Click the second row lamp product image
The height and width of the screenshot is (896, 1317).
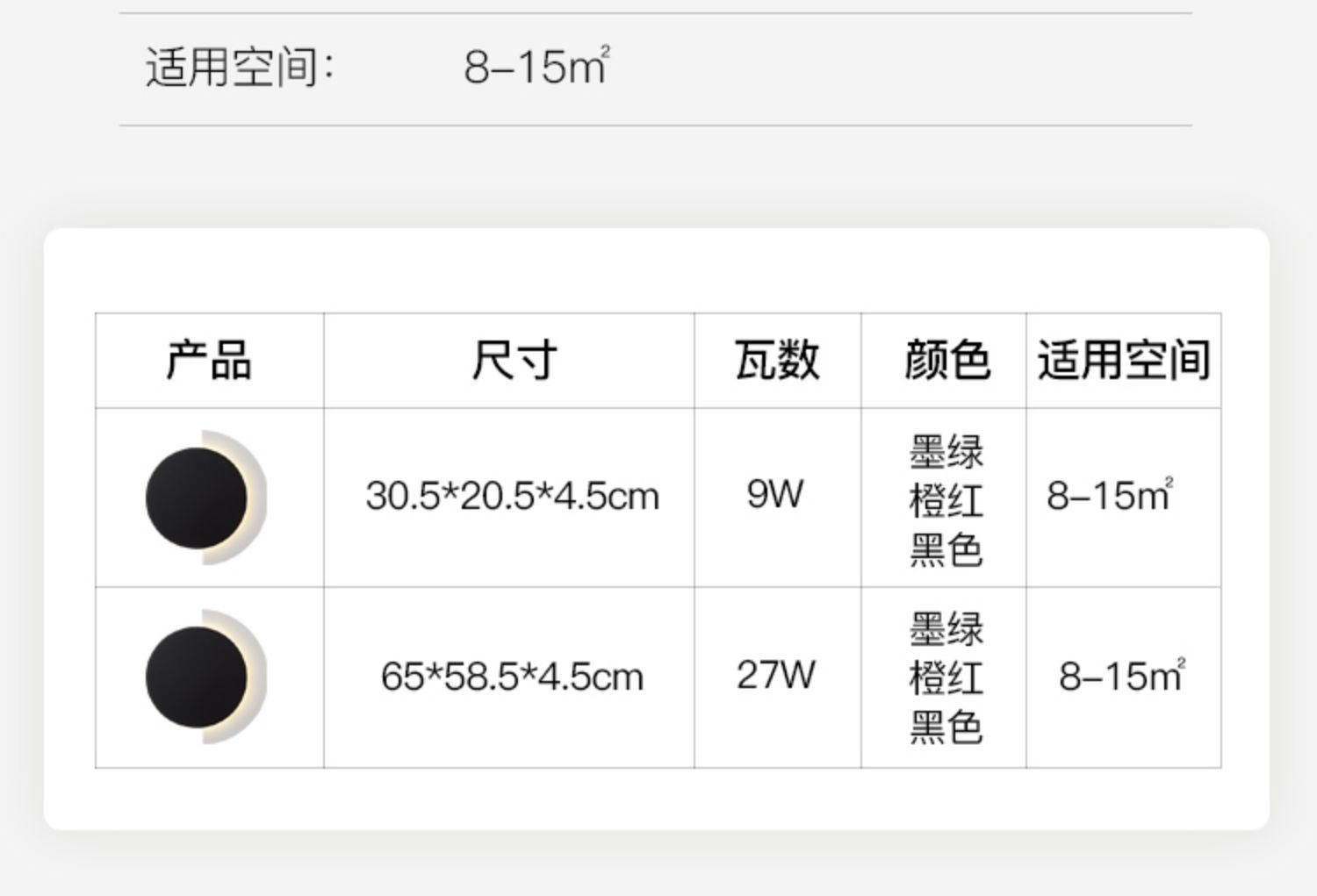point(206,677)
